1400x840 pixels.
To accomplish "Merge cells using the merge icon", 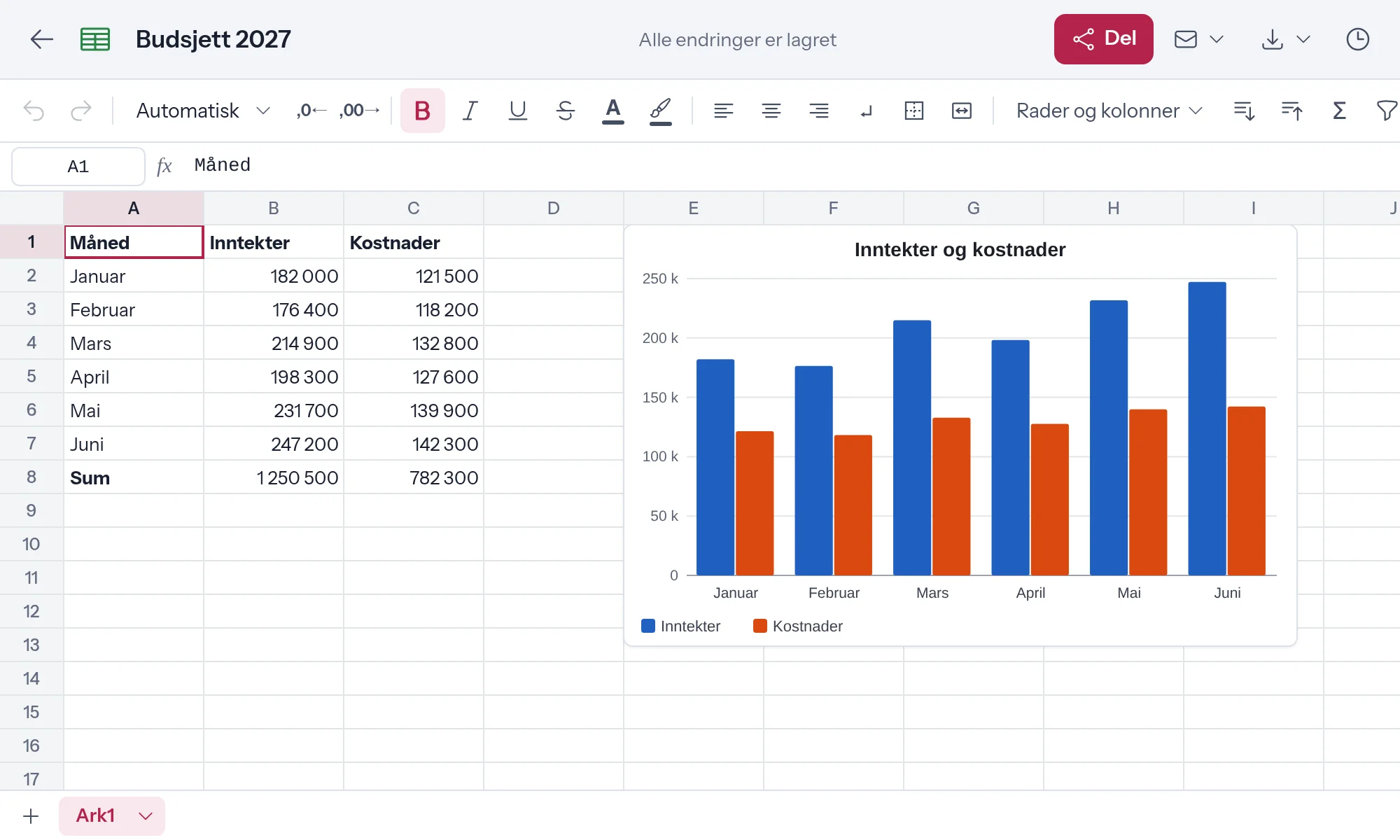I will coord(962,111).
